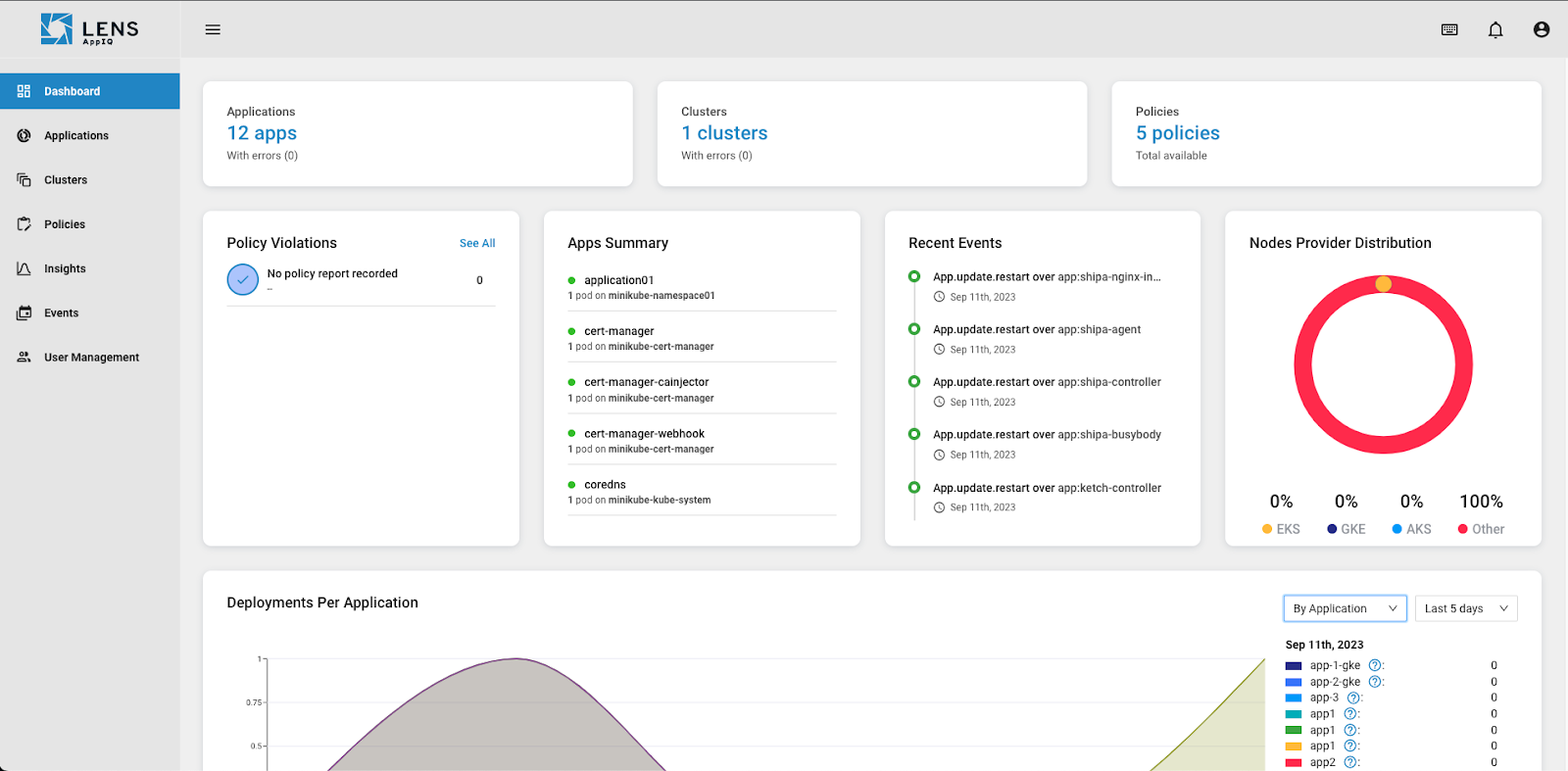Click the app2 red legend swatch
The image size is (1568, 771).
point(1294,762)
